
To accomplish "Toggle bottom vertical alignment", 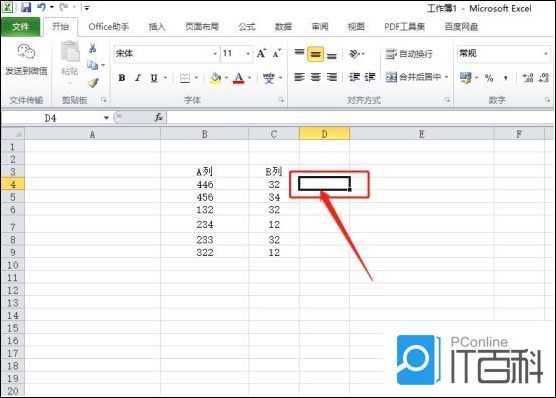I will (x=332, y=55).
